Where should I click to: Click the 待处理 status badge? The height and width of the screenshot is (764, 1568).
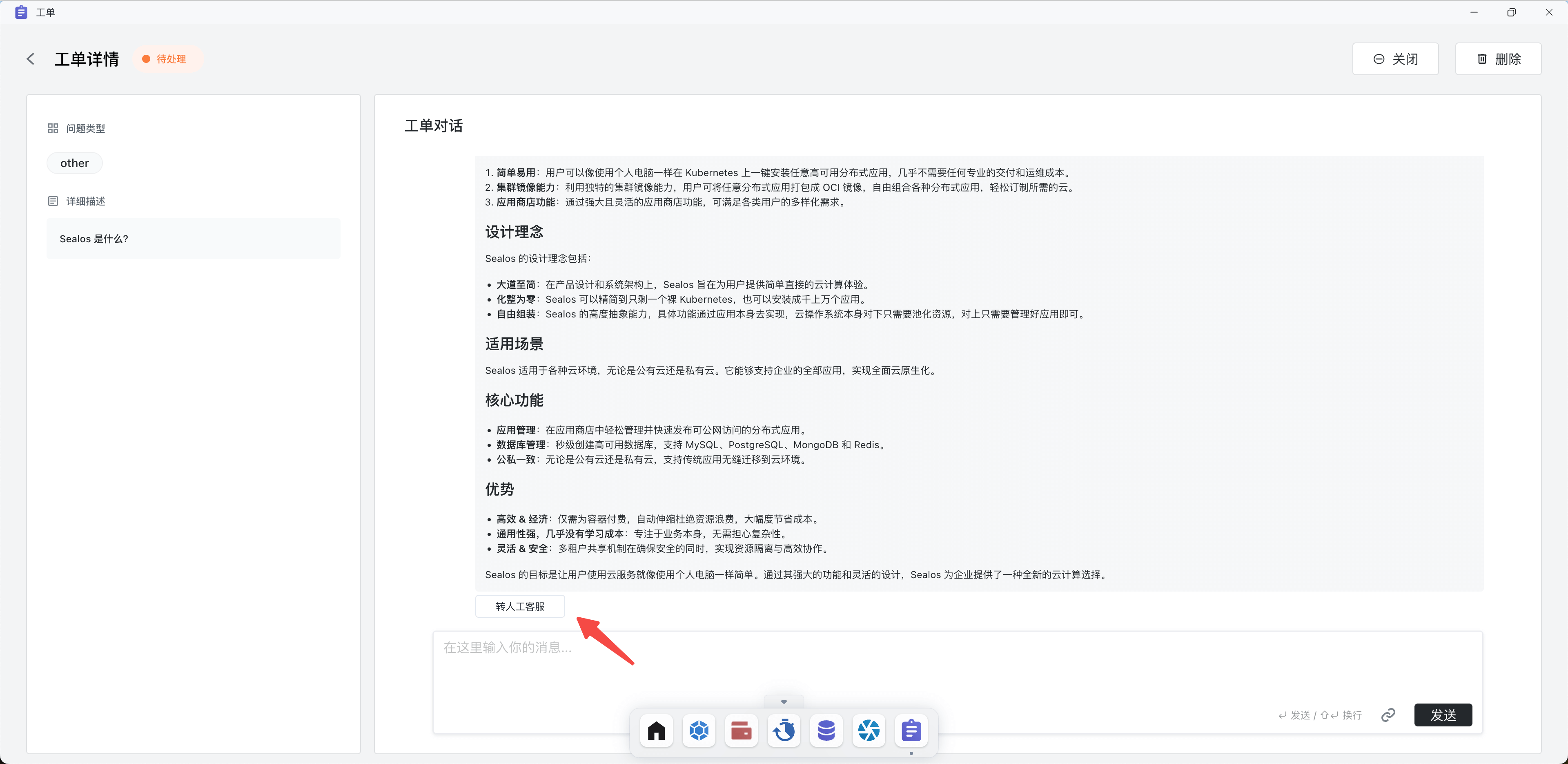[168, 59]
